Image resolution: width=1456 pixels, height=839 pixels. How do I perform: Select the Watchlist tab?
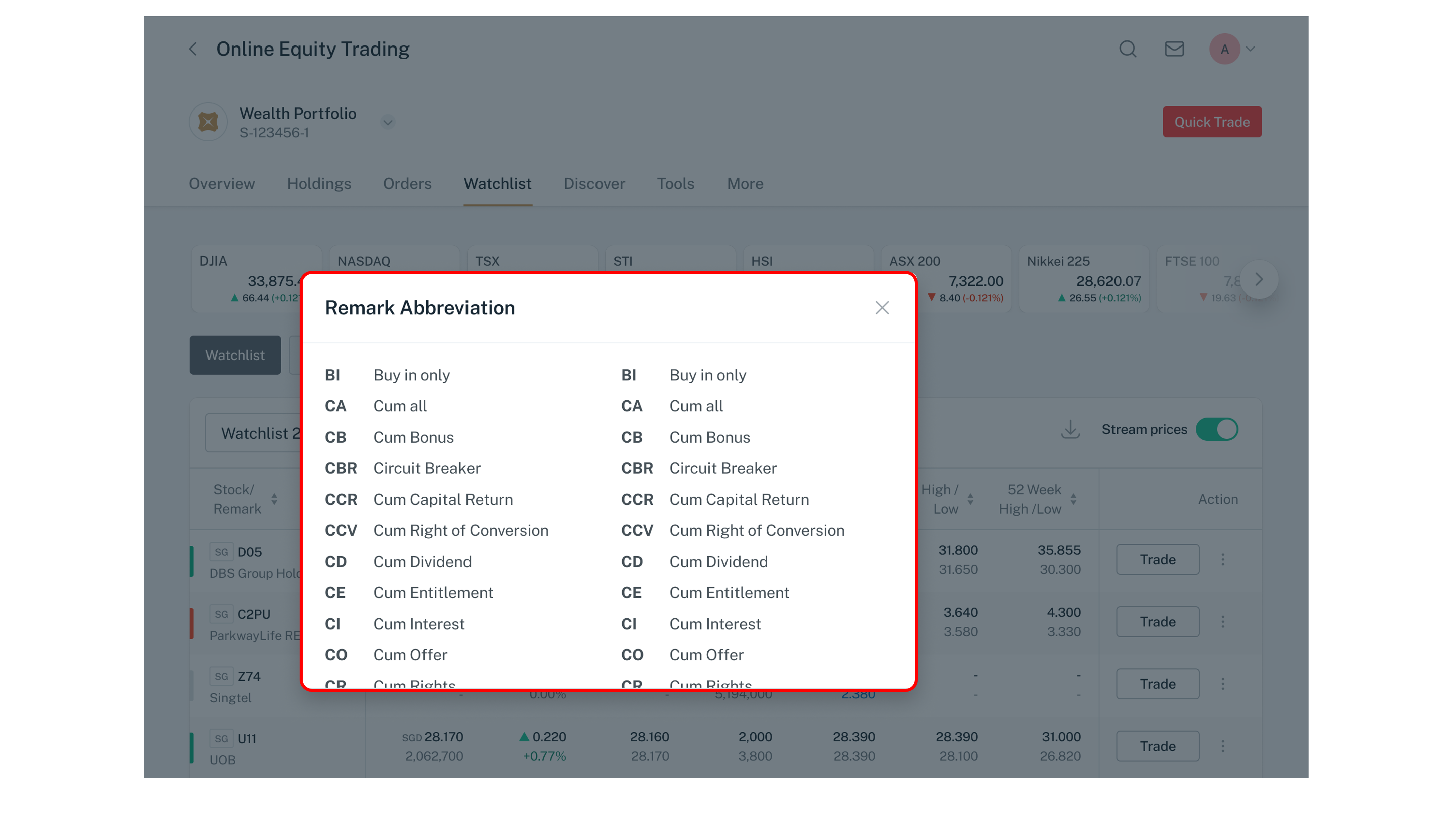click(x=498, y=184)
